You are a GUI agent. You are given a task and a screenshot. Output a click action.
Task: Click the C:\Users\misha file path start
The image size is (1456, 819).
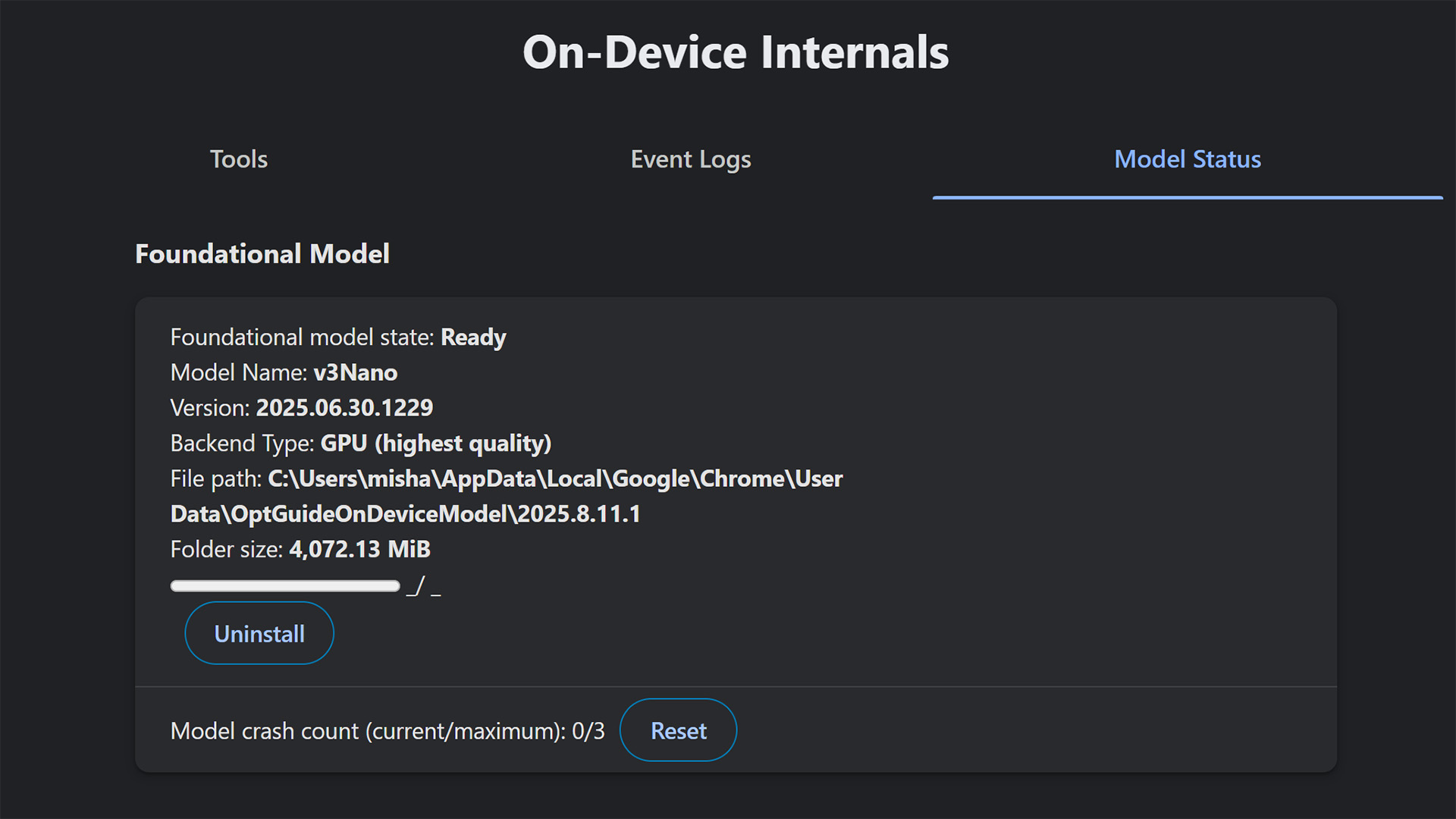click(350, 479)
